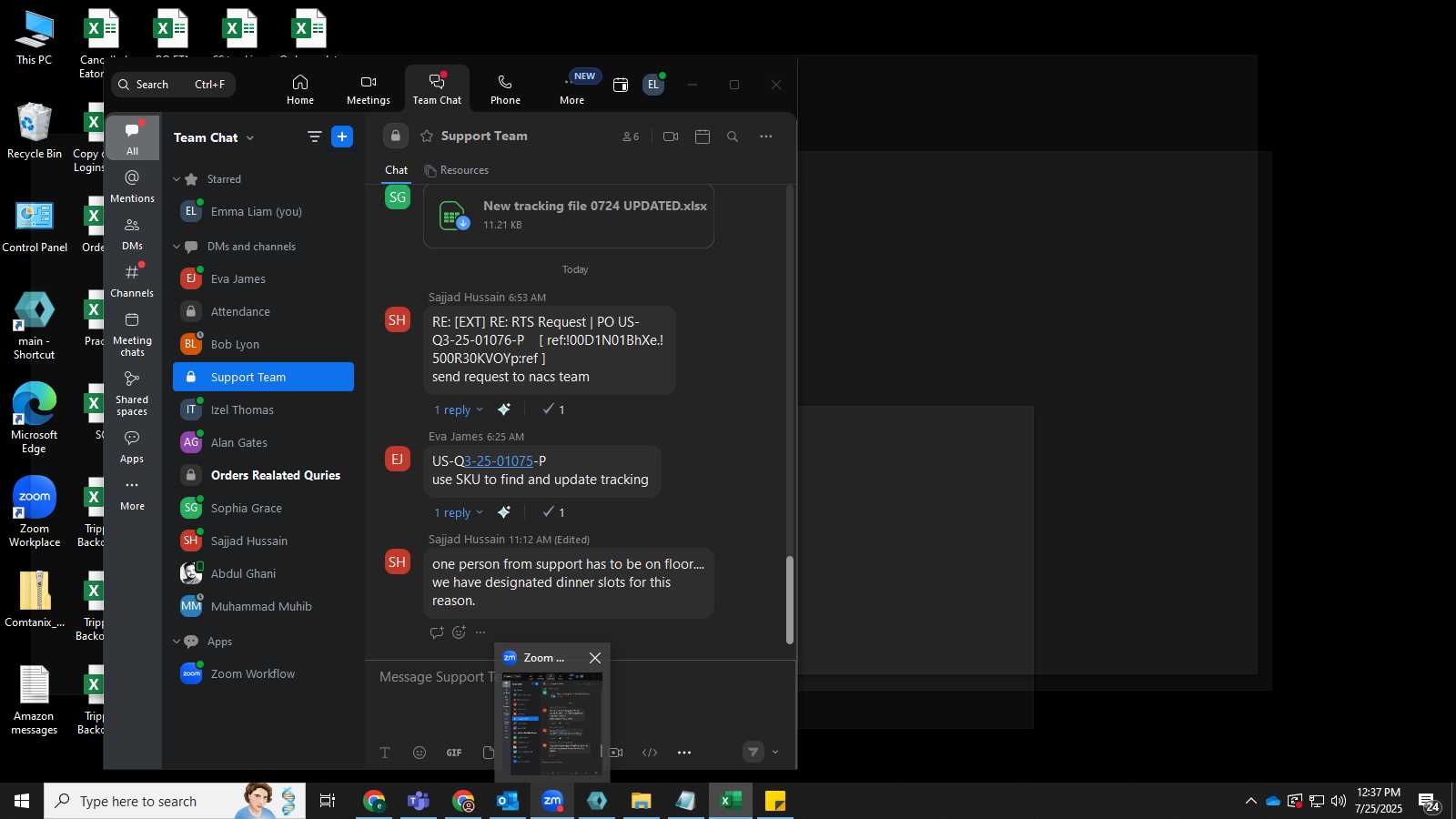Viewport: 1456px width, 819px height.
Task: Open Meeting chats in sidebar
Action: point(132,333)
